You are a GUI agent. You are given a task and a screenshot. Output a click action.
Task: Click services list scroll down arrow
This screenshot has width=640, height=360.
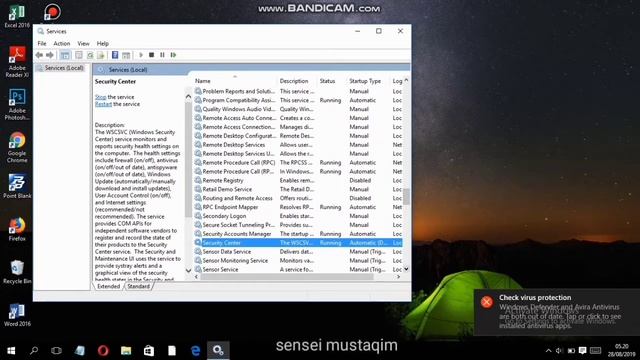[406, 269]
